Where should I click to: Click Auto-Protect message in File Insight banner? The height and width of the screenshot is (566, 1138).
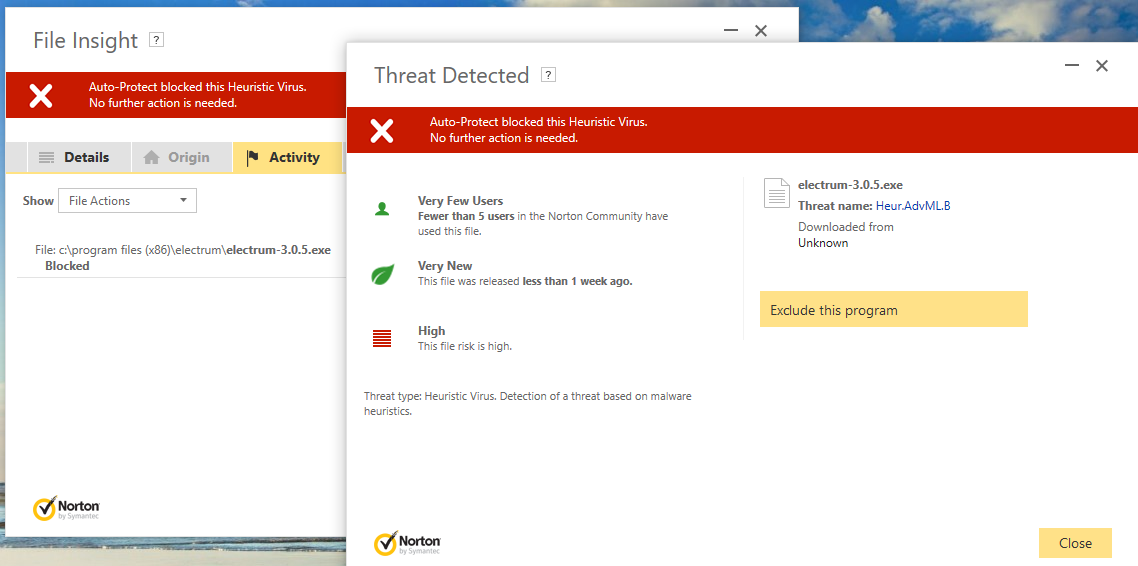pyautogui.click(x=197, y=95)
